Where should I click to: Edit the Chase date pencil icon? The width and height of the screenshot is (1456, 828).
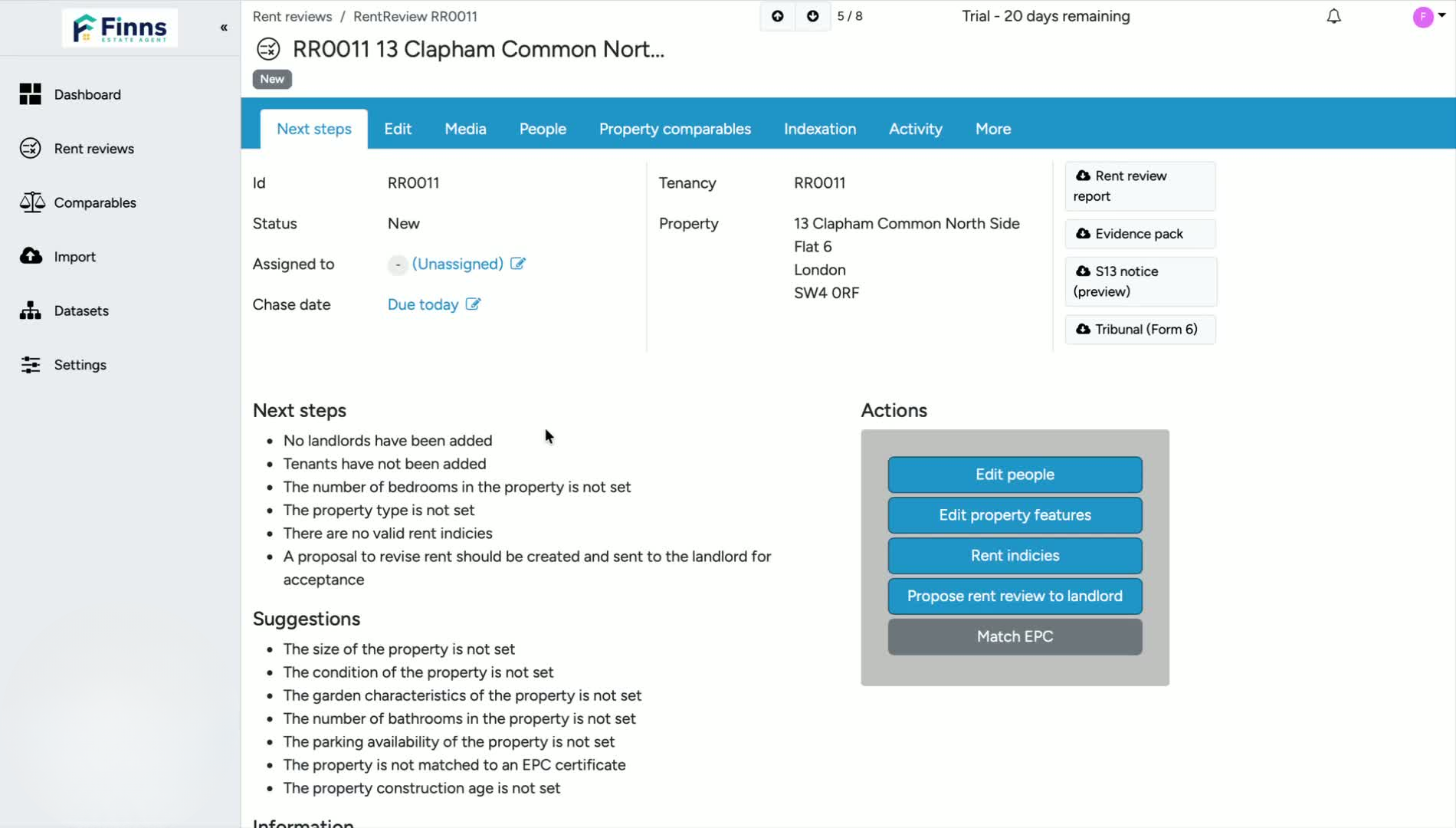[x=473, y=304]
